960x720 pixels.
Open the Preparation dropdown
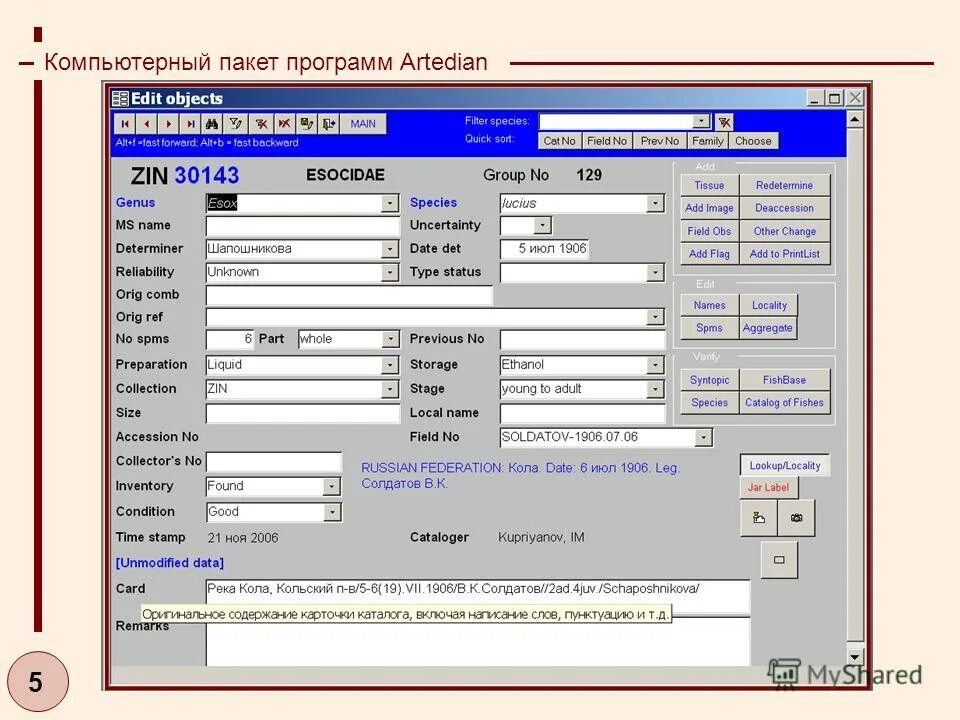[x=390, y=365]
